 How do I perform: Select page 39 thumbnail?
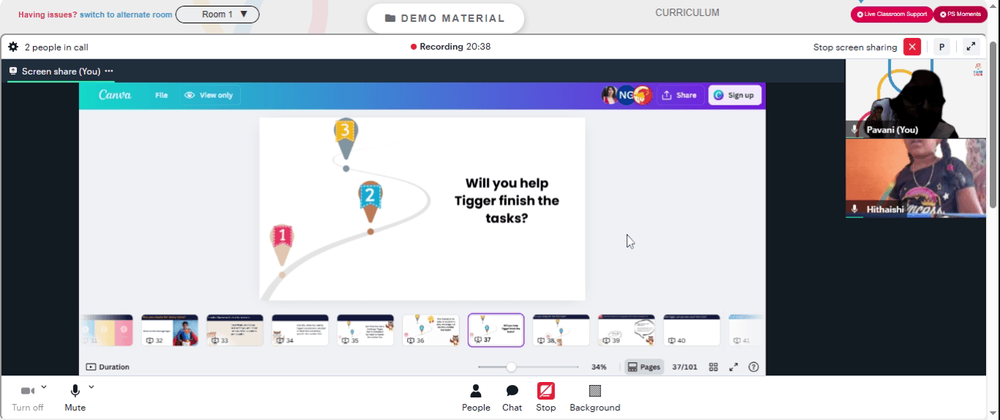pos(626,330)
